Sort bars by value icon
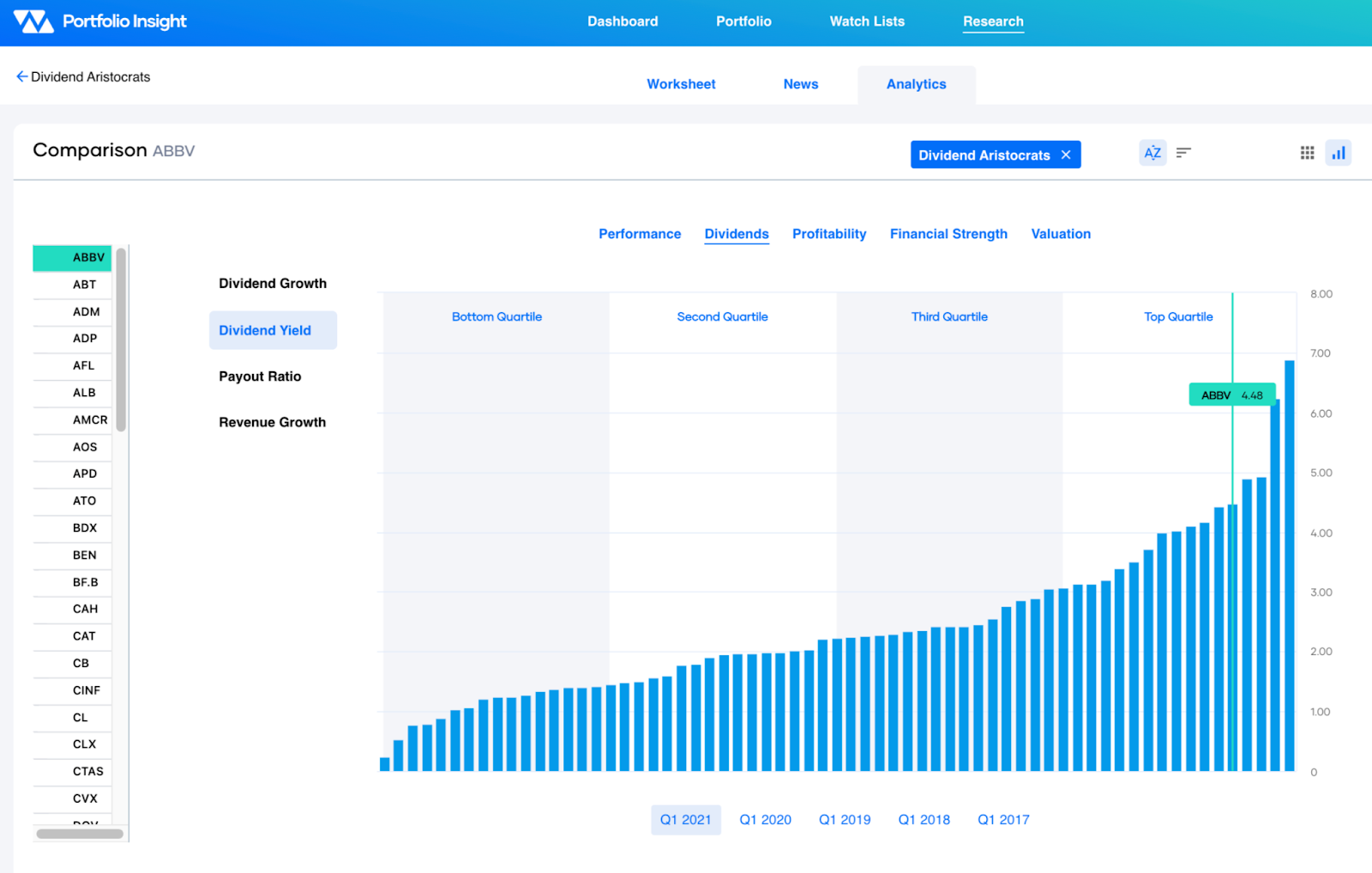 point(1183,153)
